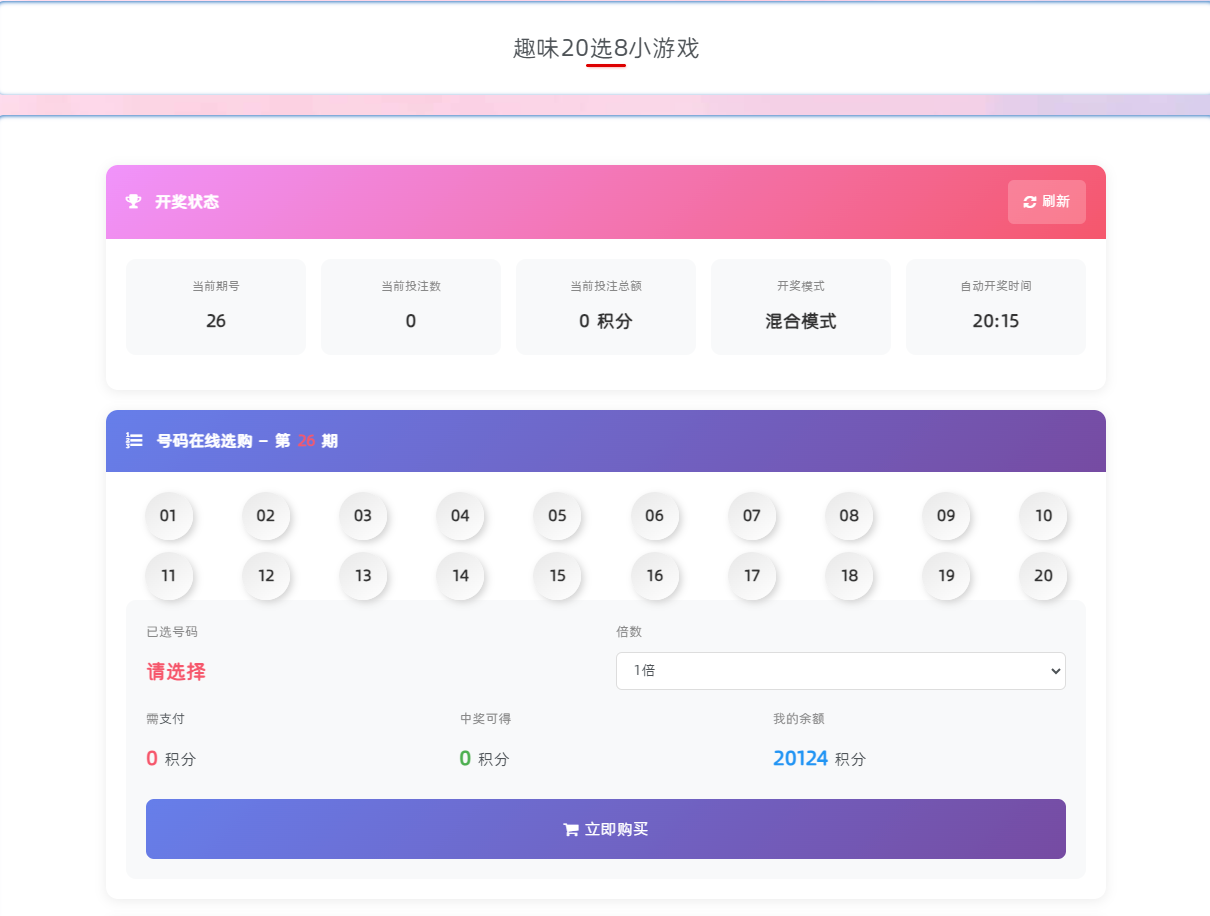Viewport: 1210px width, 916px height.
Task: Click the 当前期号 card showing 26
Action: point(216,307)
